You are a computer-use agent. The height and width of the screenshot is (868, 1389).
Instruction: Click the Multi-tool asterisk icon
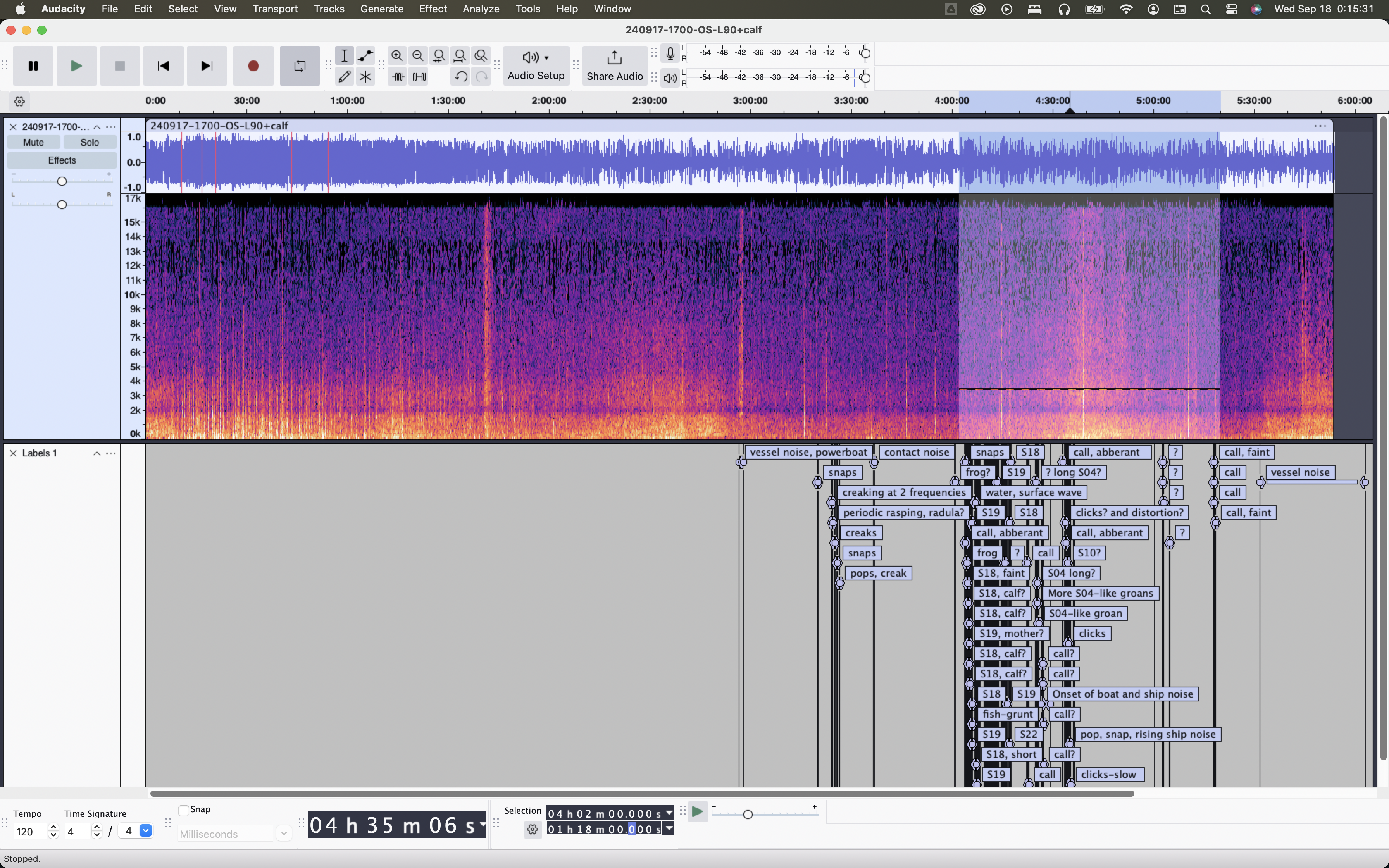pos(365,76)
